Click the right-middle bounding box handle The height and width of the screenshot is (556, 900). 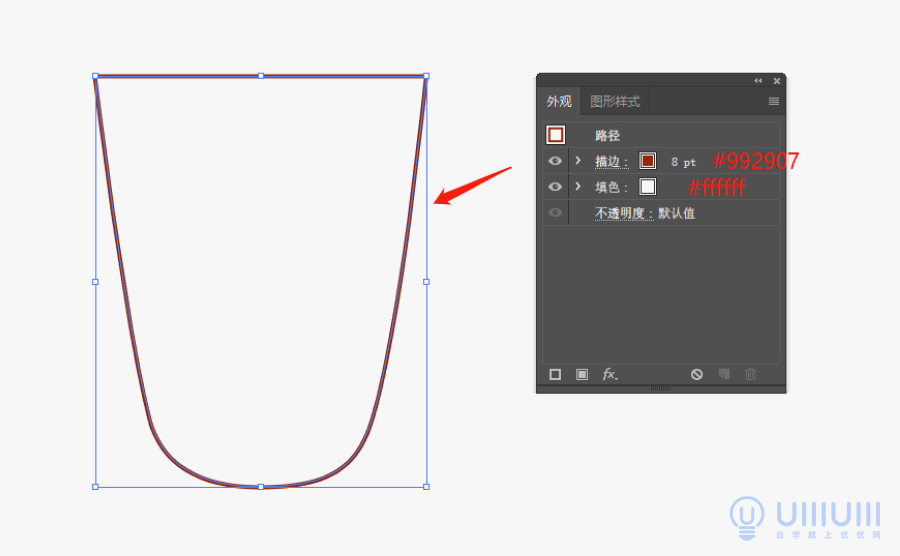click(x=426, y=282)
